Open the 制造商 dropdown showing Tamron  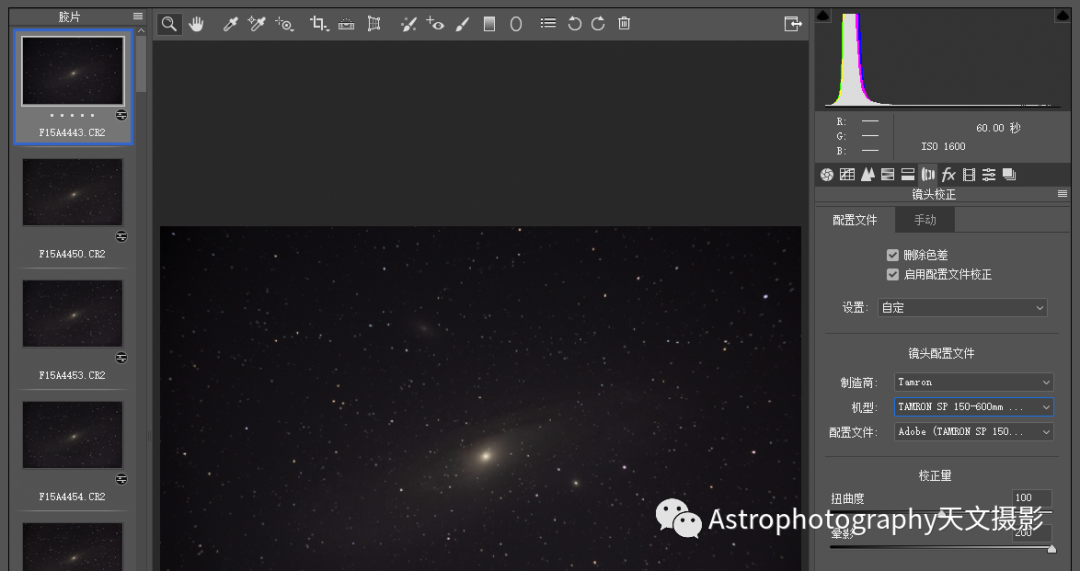point(973,382)
